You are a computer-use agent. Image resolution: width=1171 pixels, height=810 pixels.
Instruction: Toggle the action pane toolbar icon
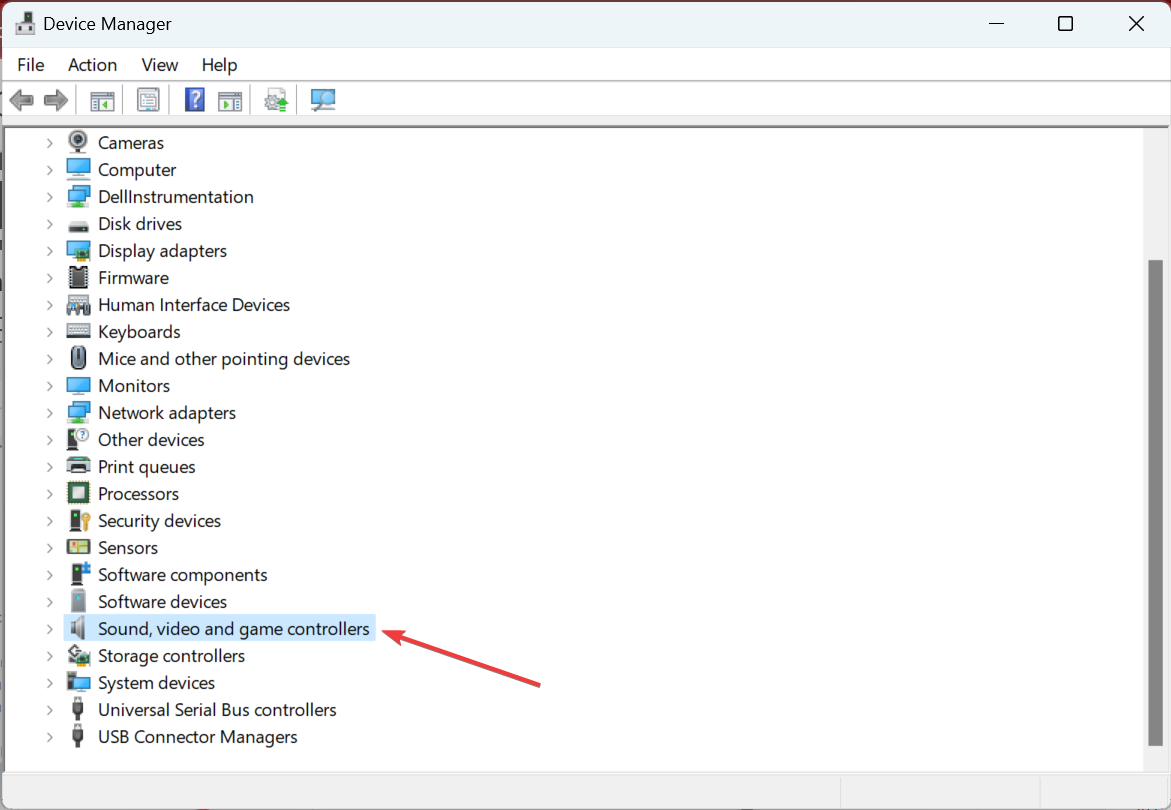tap(230, 100)
